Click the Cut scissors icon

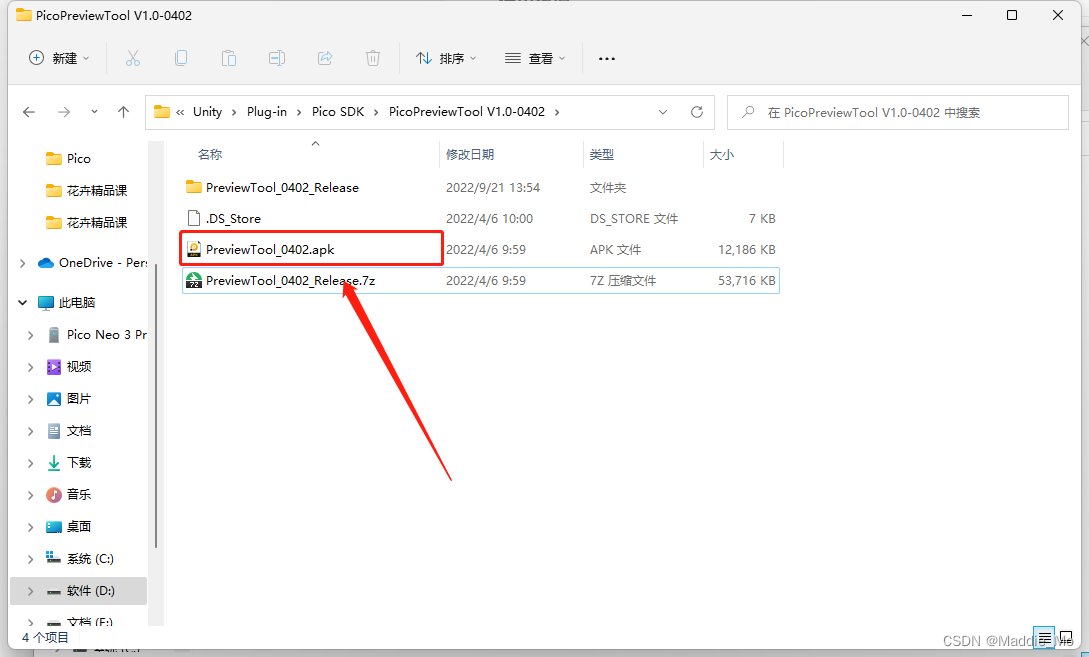[133, 58]
